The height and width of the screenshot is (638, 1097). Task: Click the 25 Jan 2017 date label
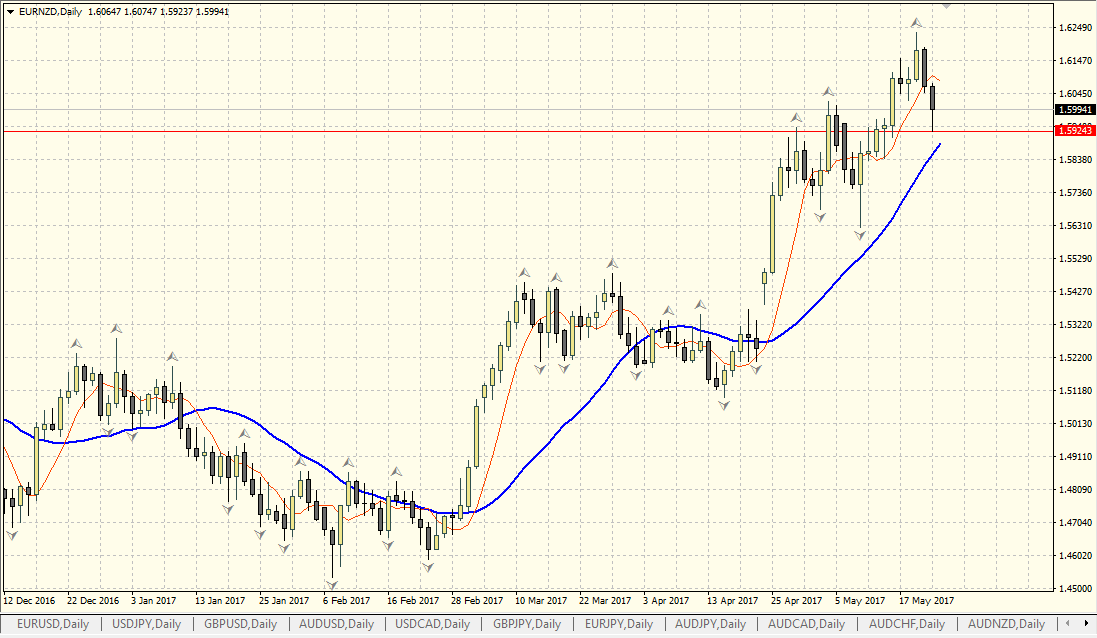284,600
